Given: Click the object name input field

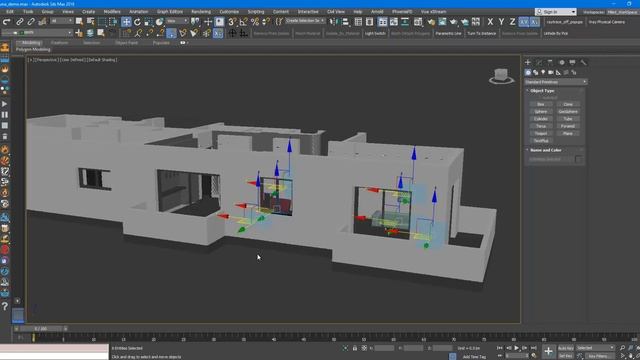Looking at the screenshot, I should (x=551, y=159).
